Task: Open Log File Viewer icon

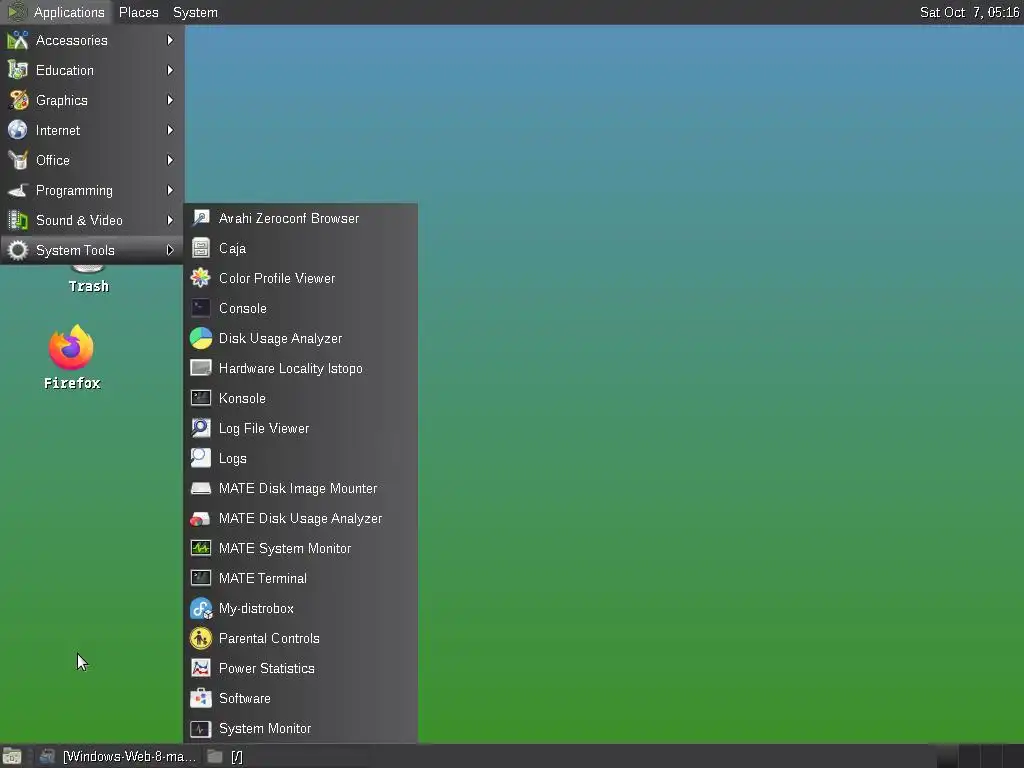Action: pos(200,428)
